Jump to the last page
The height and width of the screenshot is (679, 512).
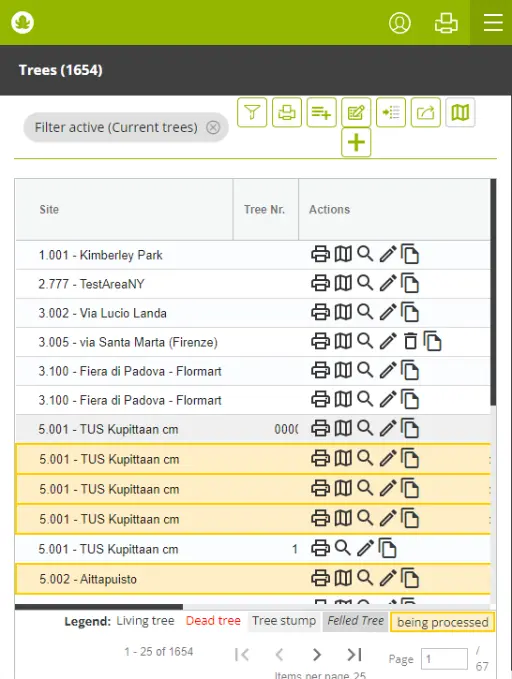point(354,654)
